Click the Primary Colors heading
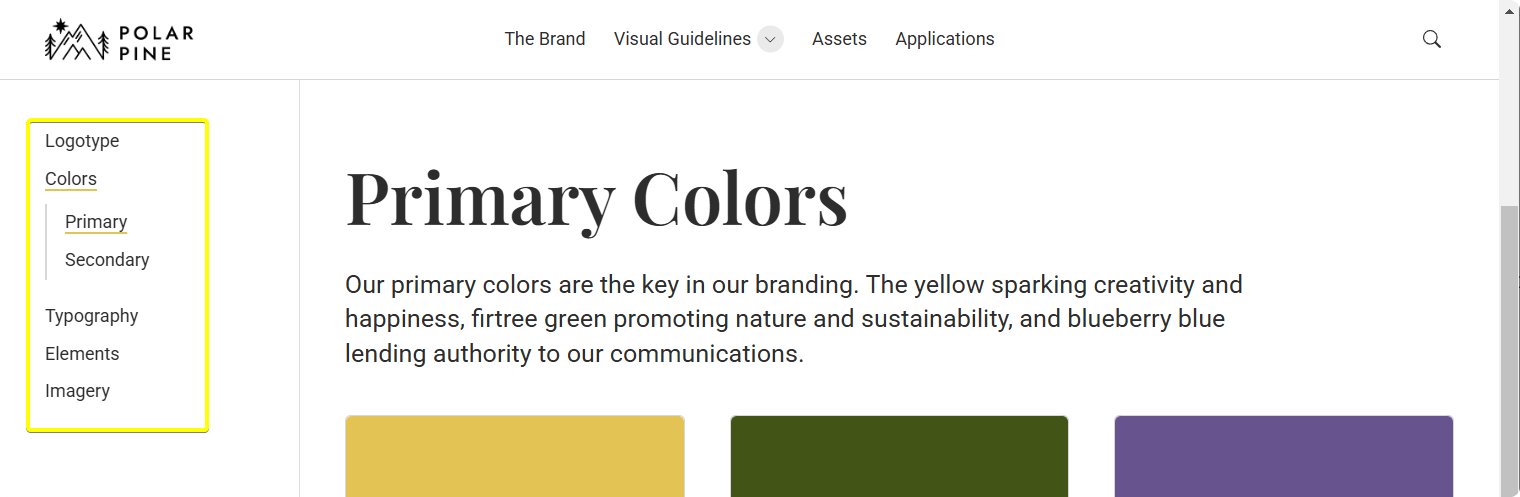 tap(597, 199)
